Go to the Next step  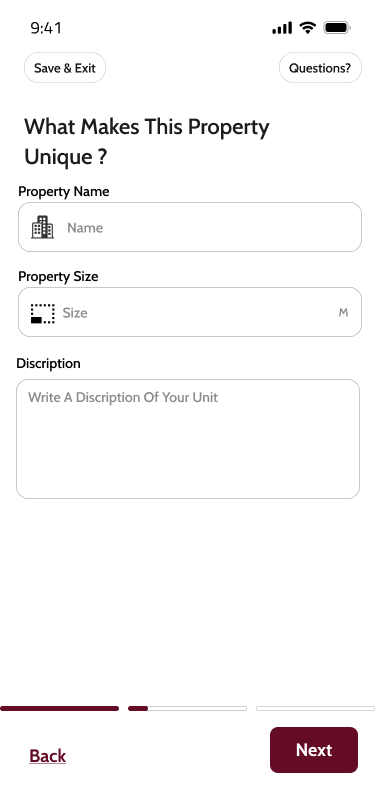314,750
